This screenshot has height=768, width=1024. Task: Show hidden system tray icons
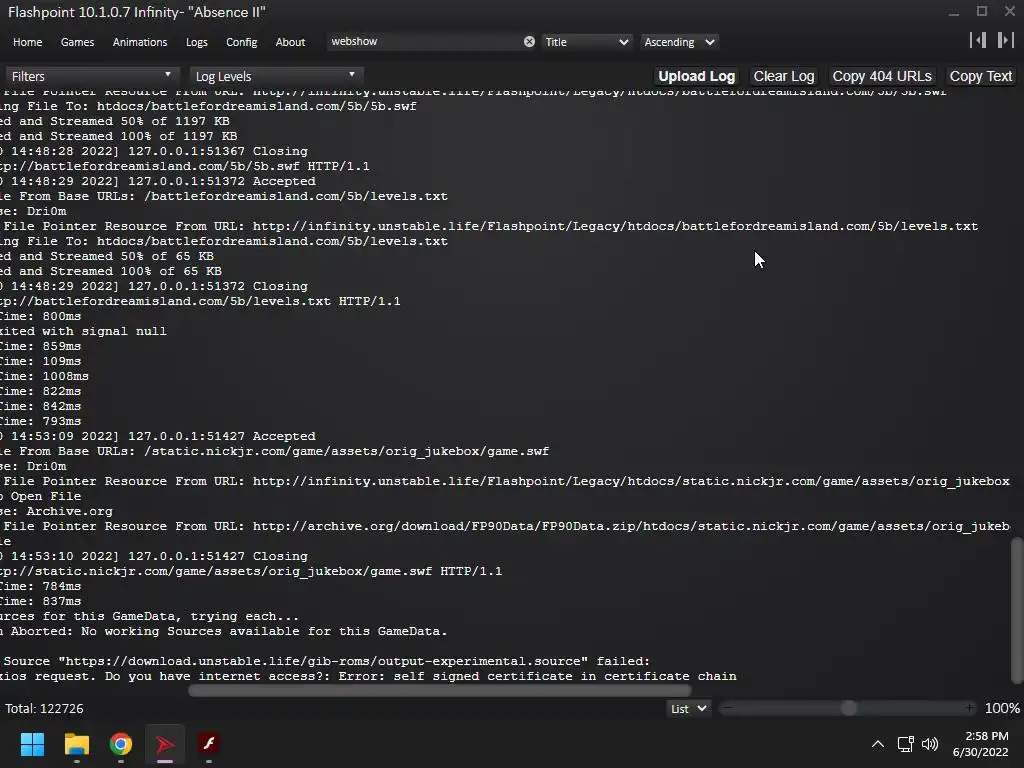tap(878, 744)
